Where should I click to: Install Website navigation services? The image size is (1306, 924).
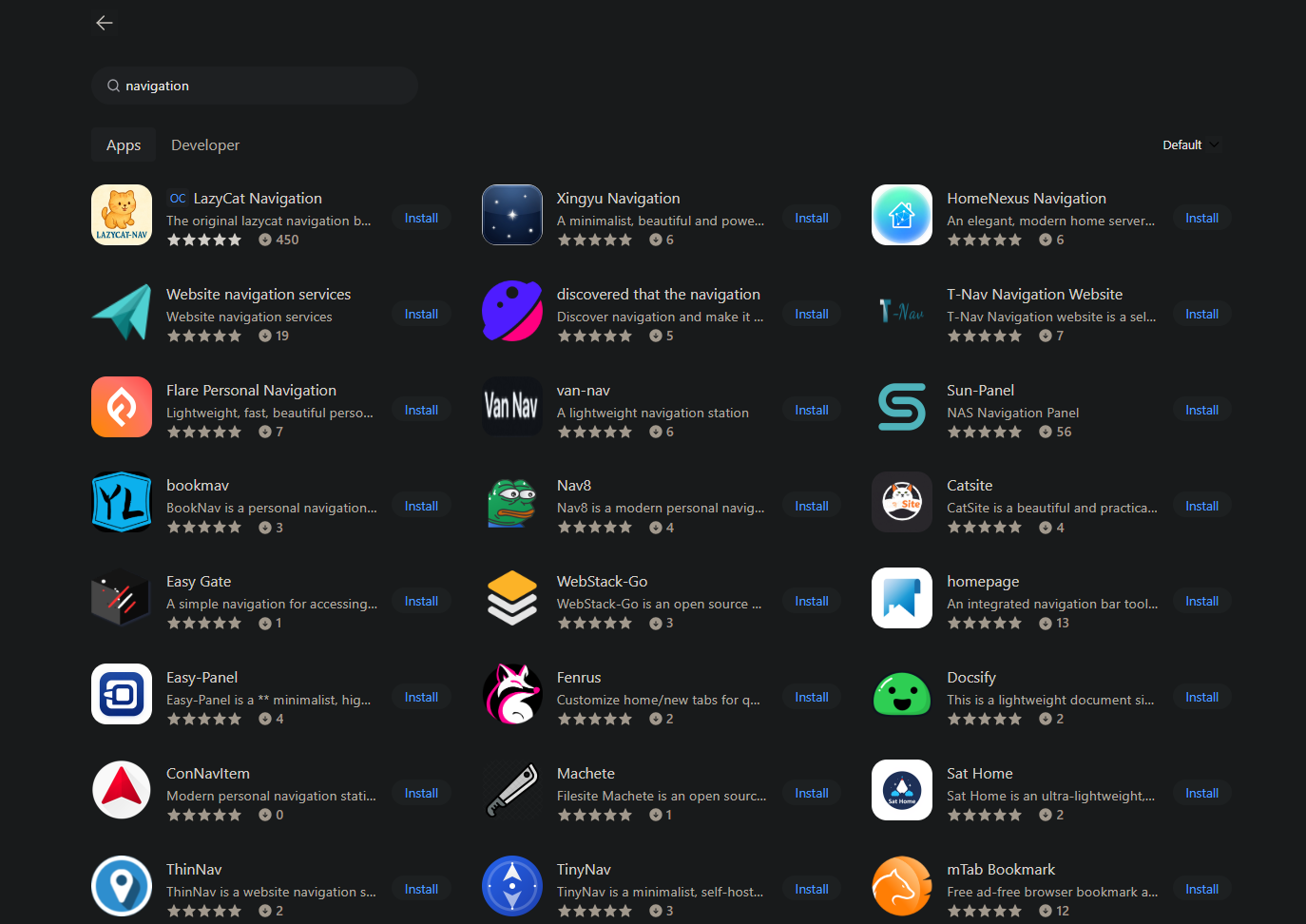click(x=421, y=314)
